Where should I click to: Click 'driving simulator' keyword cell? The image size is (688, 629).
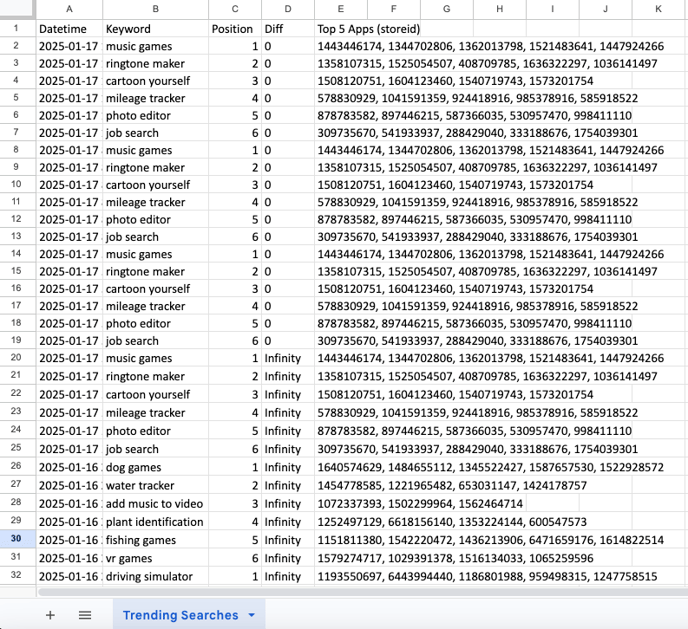tap(155, 576)
